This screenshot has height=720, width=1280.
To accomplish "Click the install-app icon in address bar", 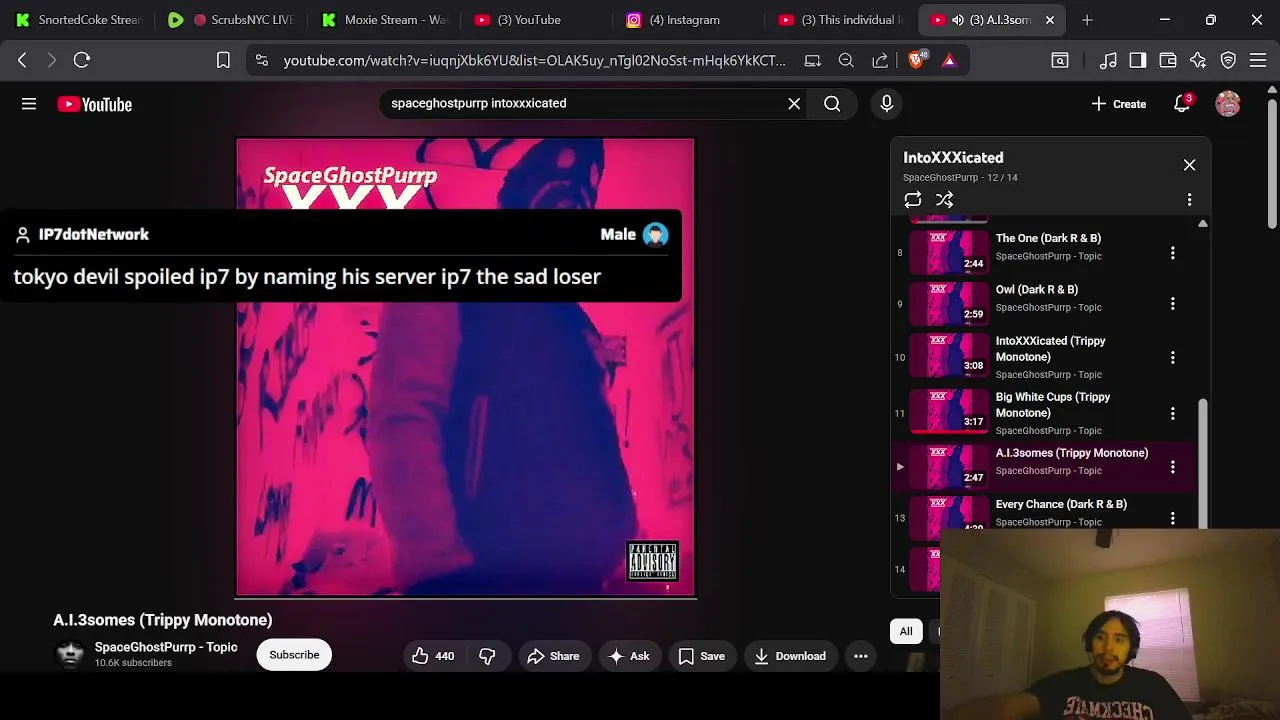I will tap(812, 61).
